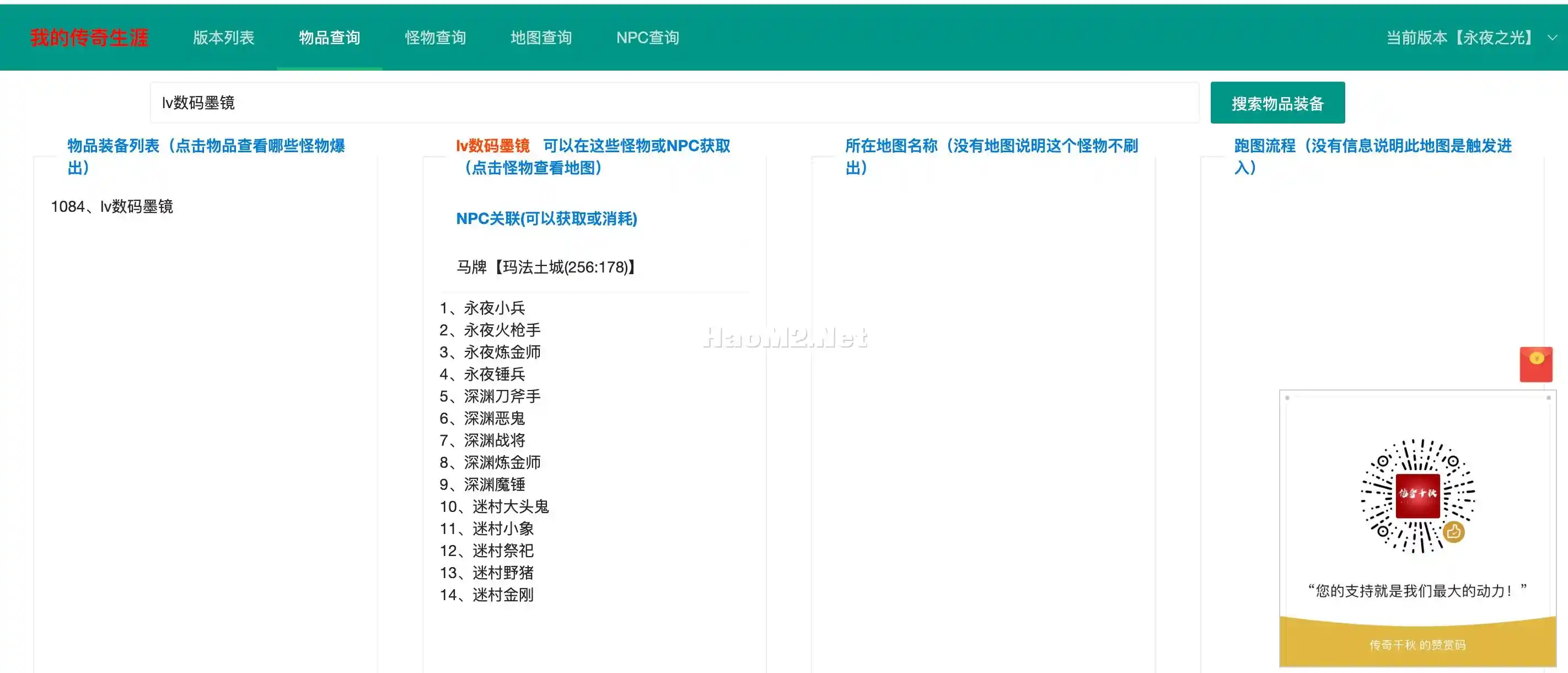
Task: Open the 版本列表 menu item
Action: point(223,37)
